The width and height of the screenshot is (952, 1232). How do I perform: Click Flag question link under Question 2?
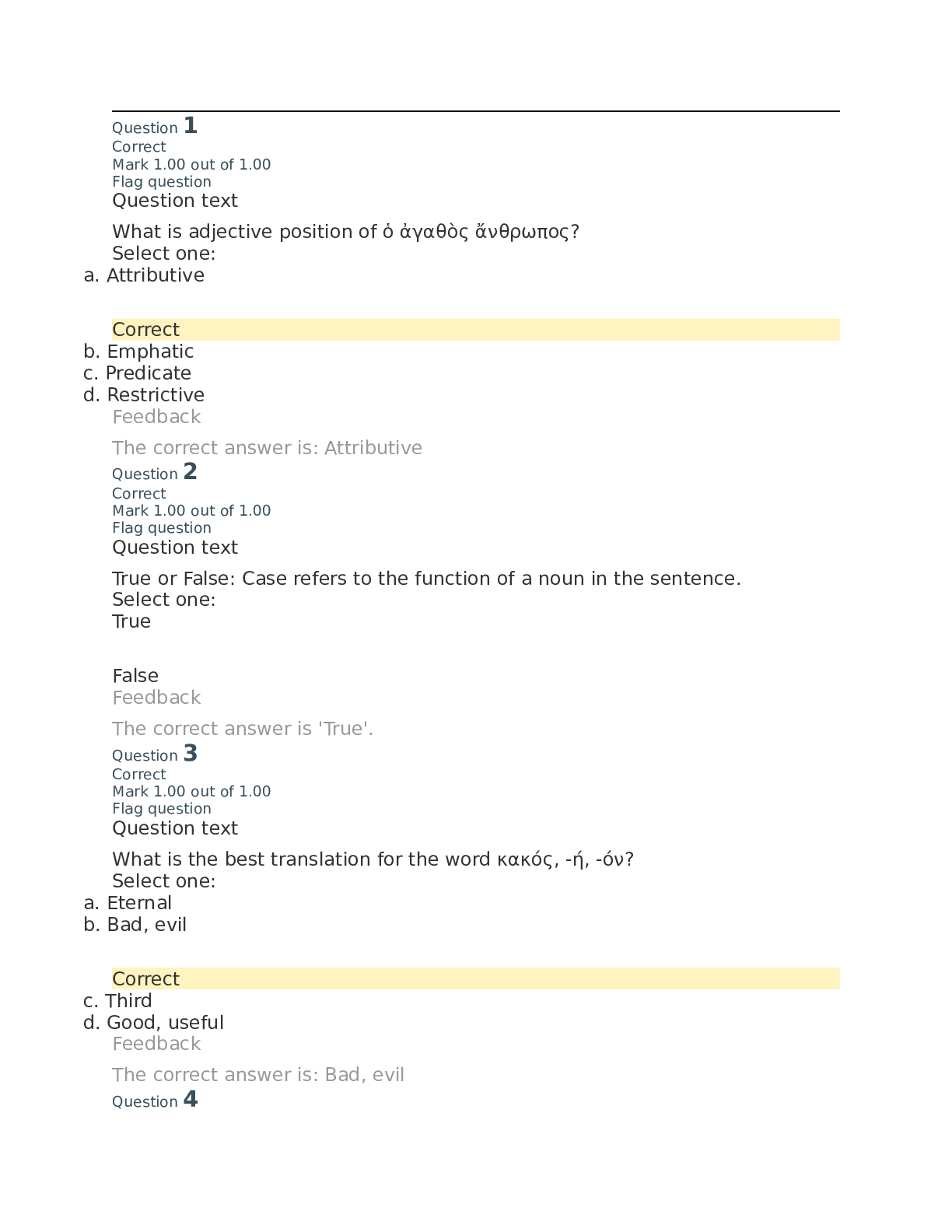coord(162,528)
